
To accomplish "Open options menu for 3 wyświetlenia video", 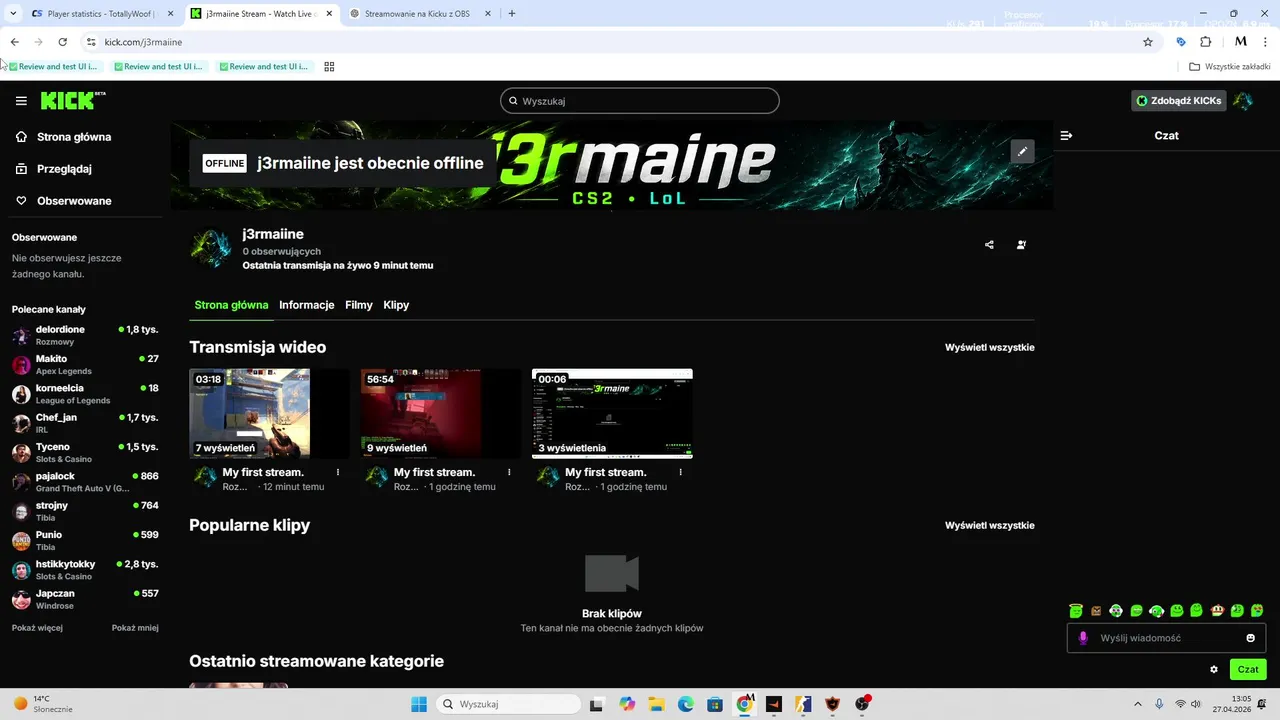I will (681, 472).
